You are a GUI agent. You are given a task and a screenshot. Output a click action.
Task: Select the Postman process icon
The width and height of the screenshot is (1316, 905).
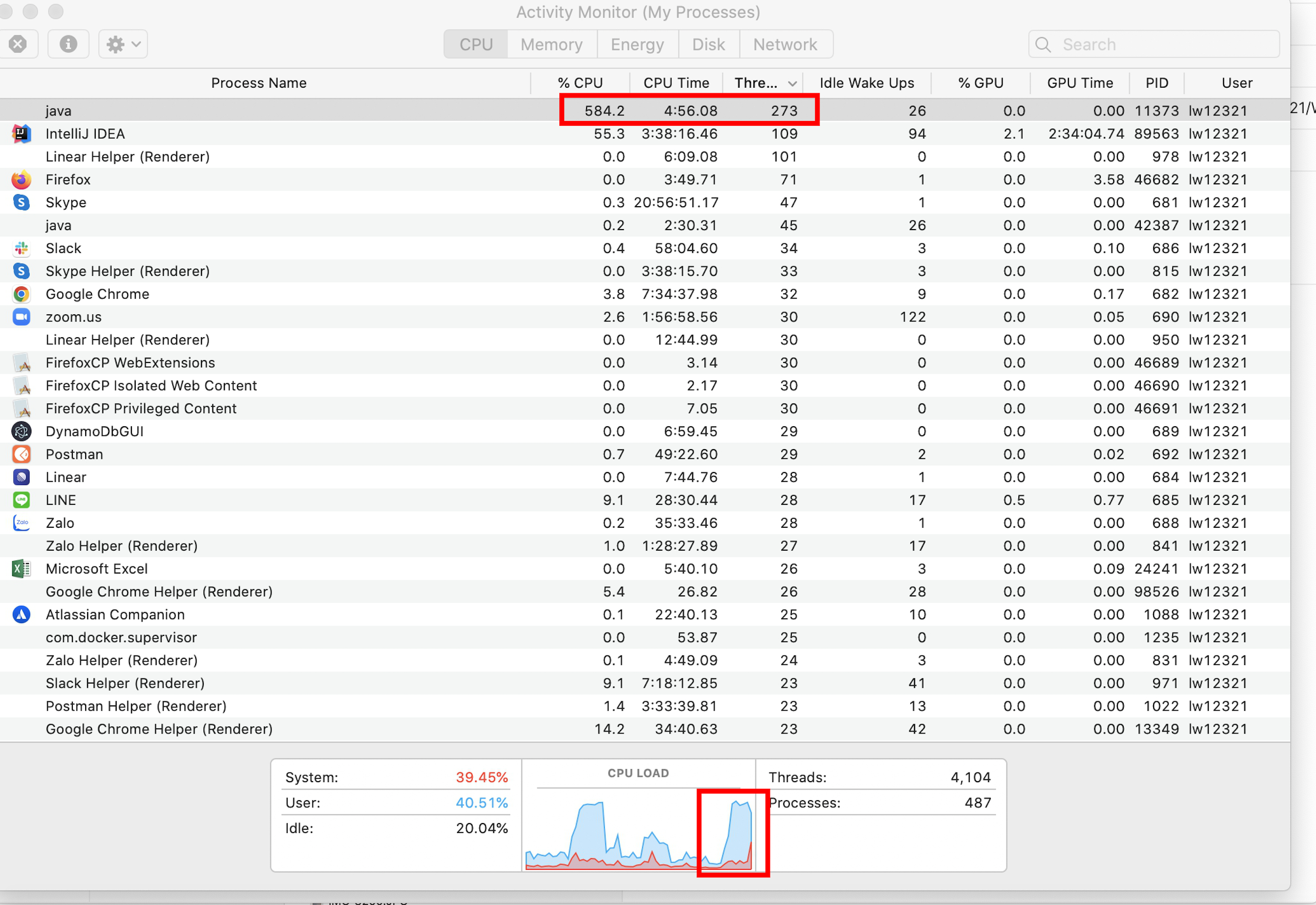pyautogui.click(x=21, y=454)
